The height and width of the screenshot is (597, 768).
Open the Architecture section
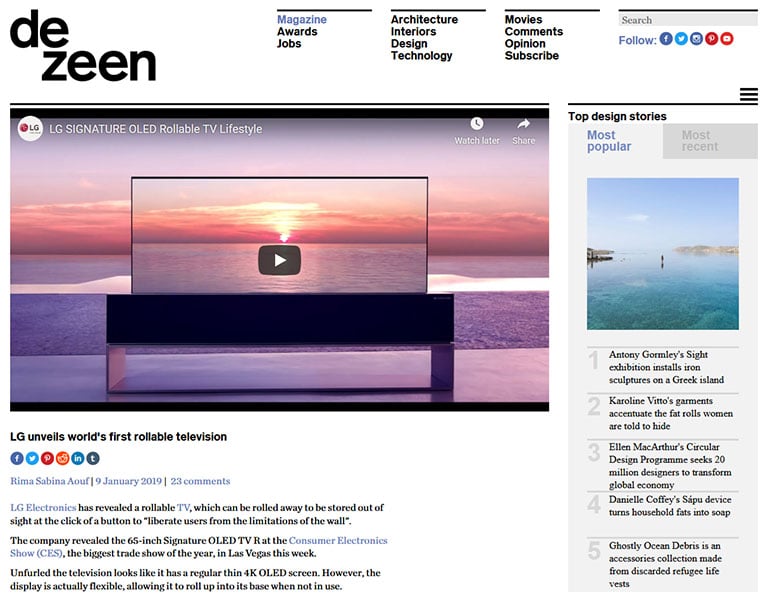pyautogui.click(x=424, y=20)
